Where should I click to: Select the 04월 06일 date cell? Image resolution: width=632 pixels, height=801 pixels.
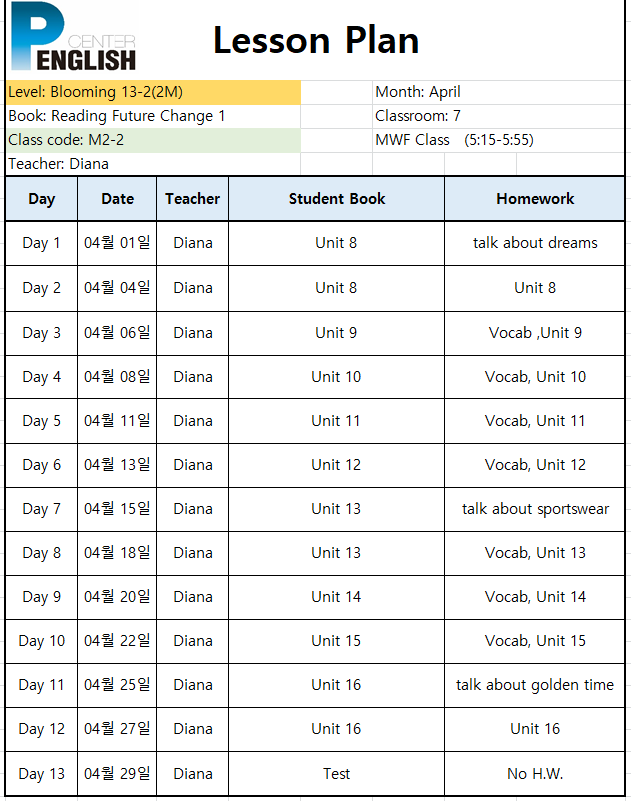coord(117,333)
